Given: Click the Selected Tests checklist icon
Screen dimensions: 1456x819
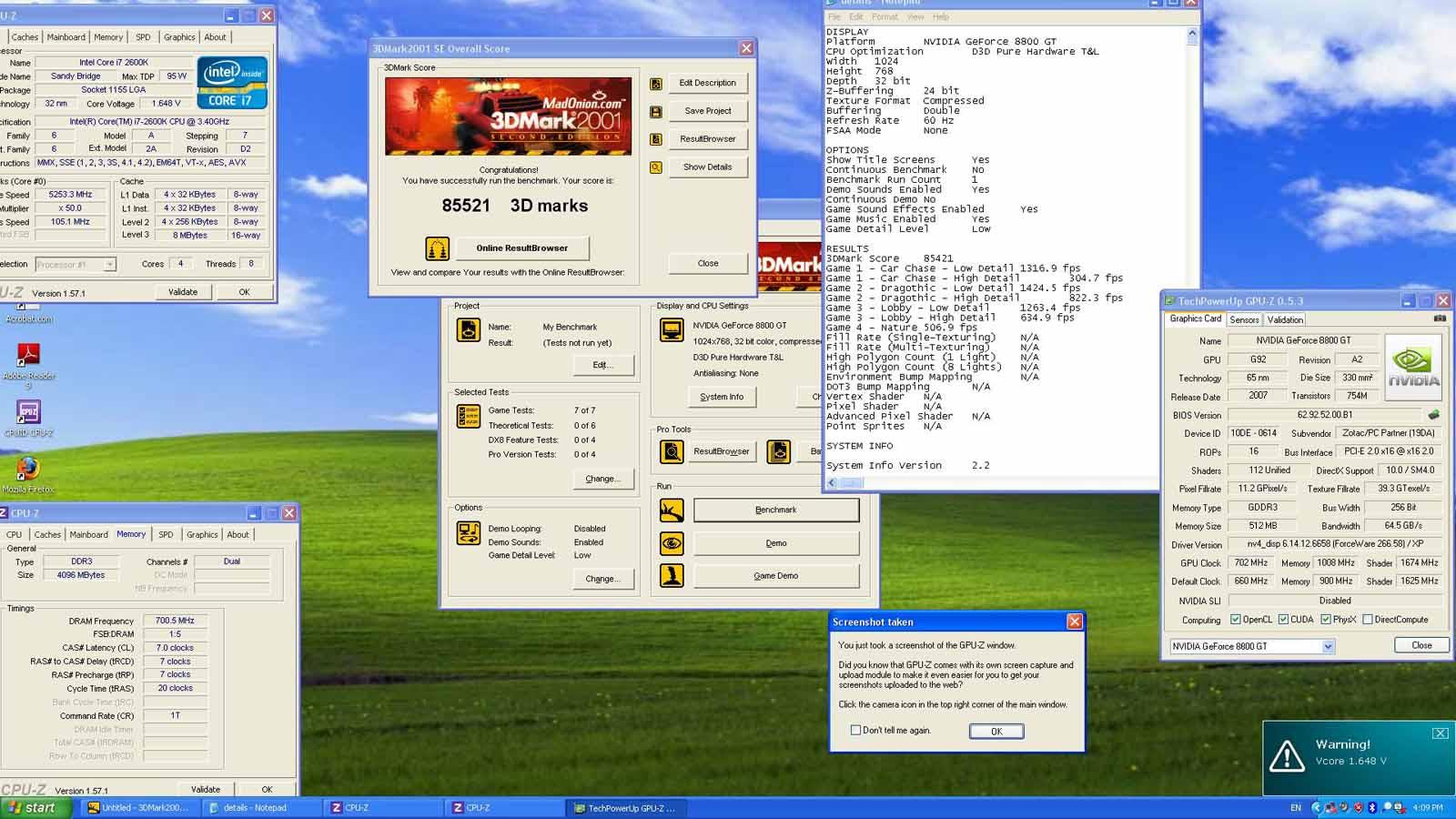Looking at the screenshot, I should coord(469,417).
